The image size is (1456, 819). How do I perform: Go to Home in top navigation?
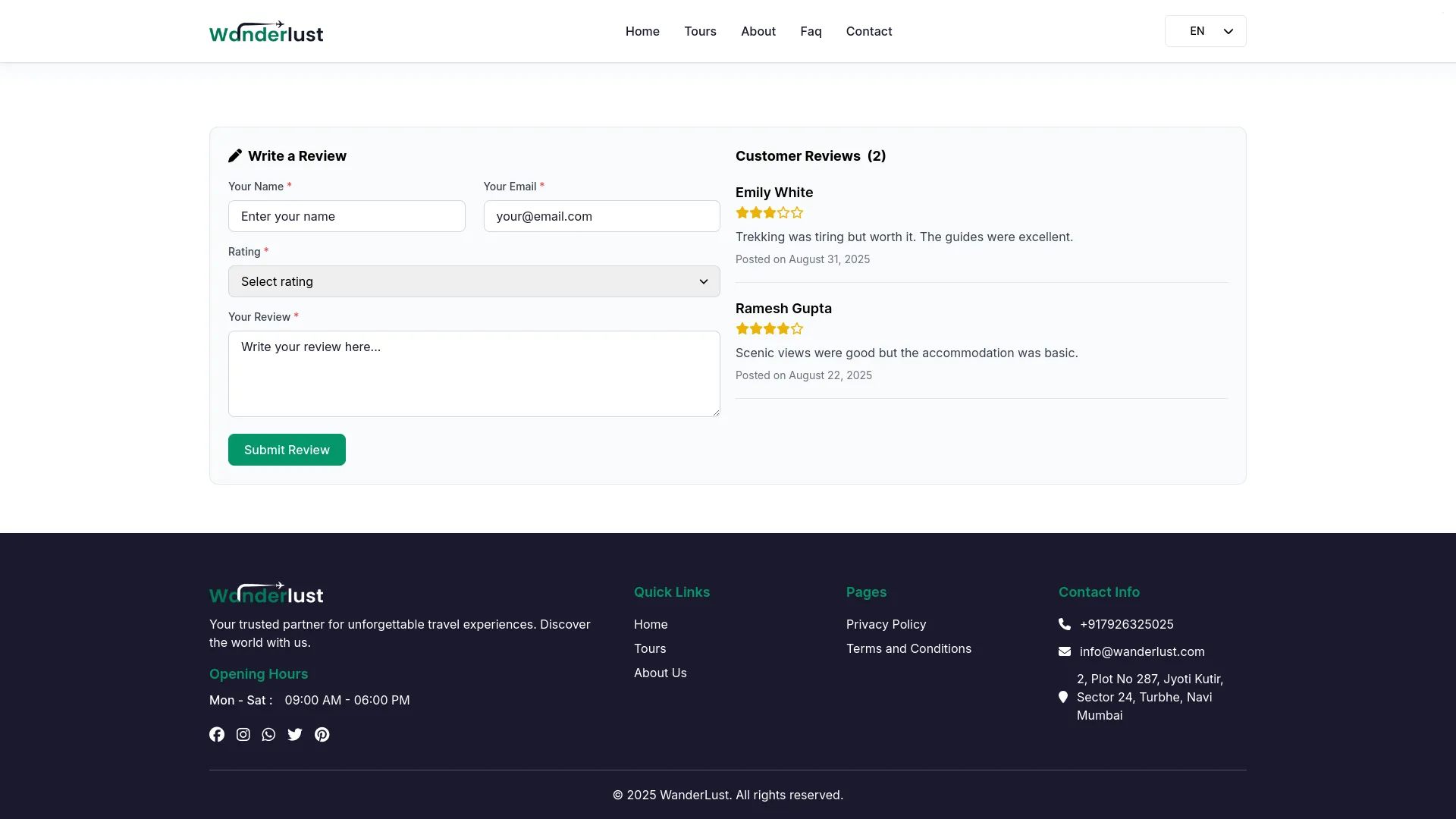click(x=642, y=31)
